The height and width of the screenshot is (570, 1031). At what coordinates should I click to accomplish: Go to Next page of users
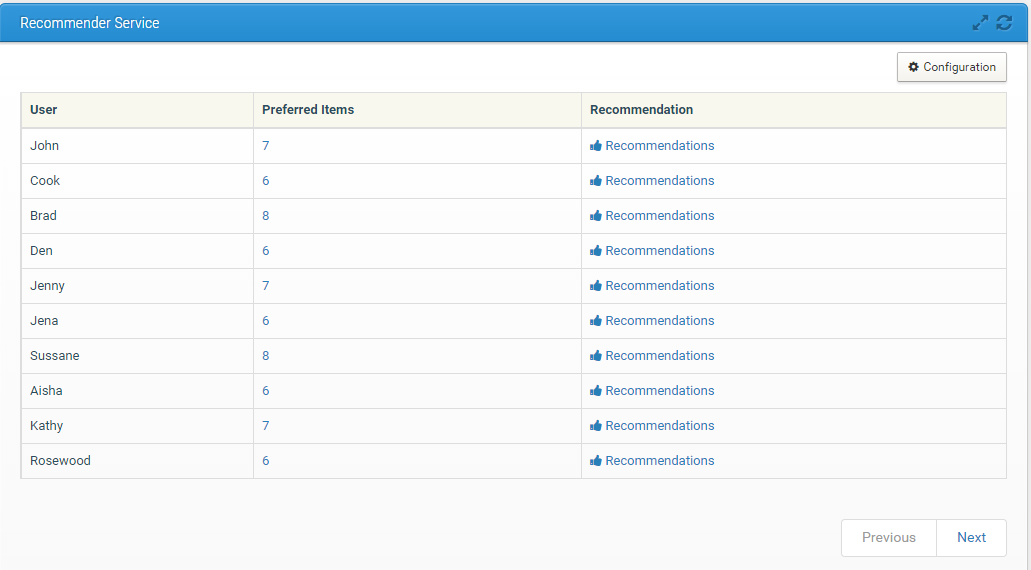pos(971,537)
